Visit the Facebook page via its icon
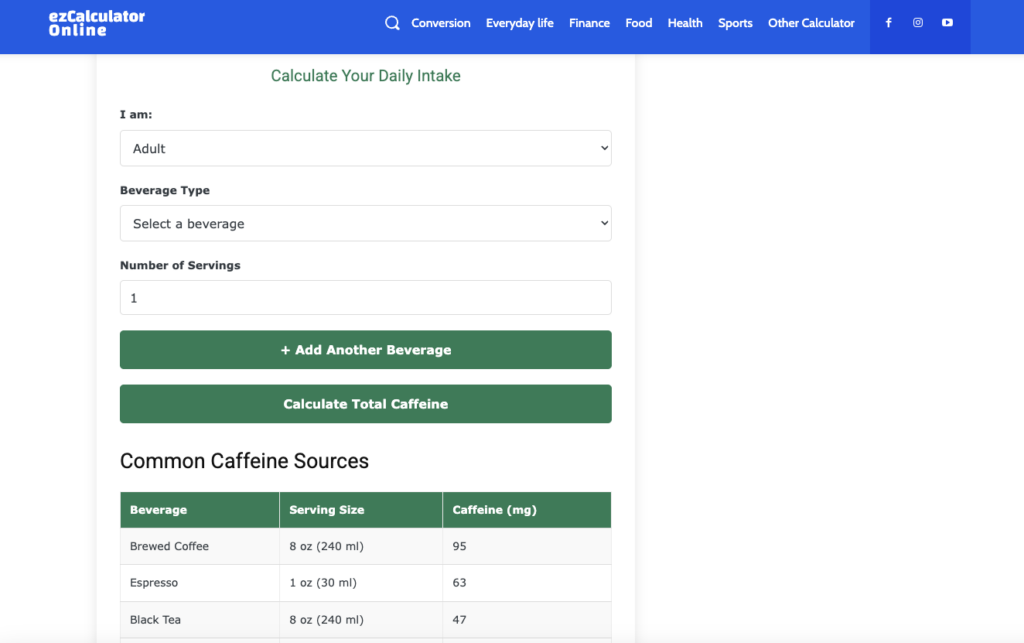Image resolution: width=1024 pixels, height=643 pixels. point(888,22)
